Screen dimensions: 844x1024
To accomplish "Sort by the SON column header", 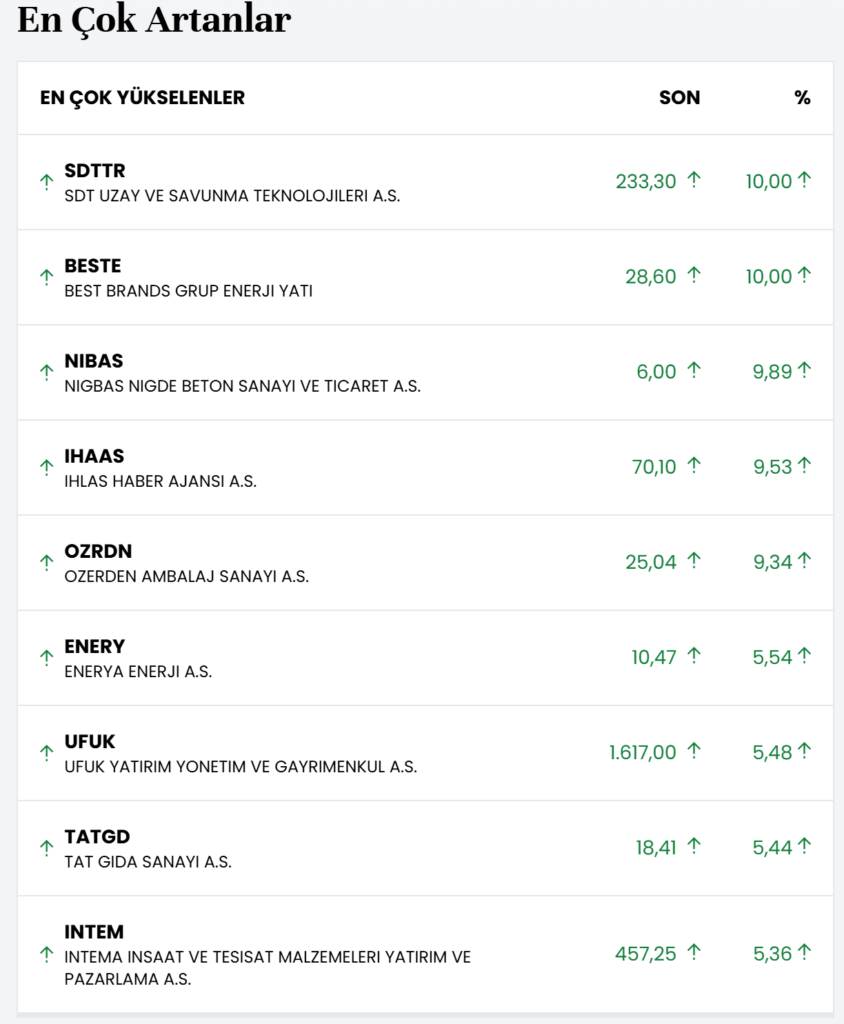I will tap(679, 98).
